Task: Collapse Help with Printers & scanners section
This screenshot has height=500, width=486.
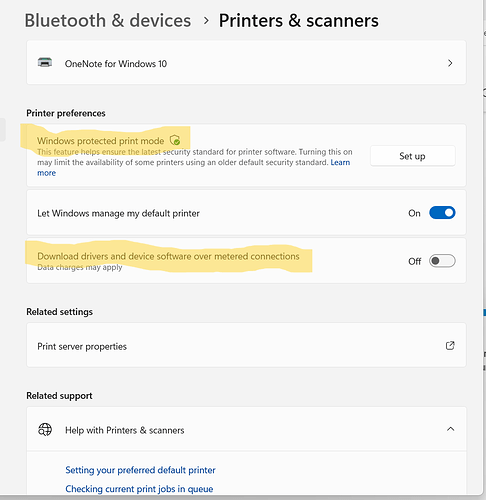Action: [x=450, y=429]
